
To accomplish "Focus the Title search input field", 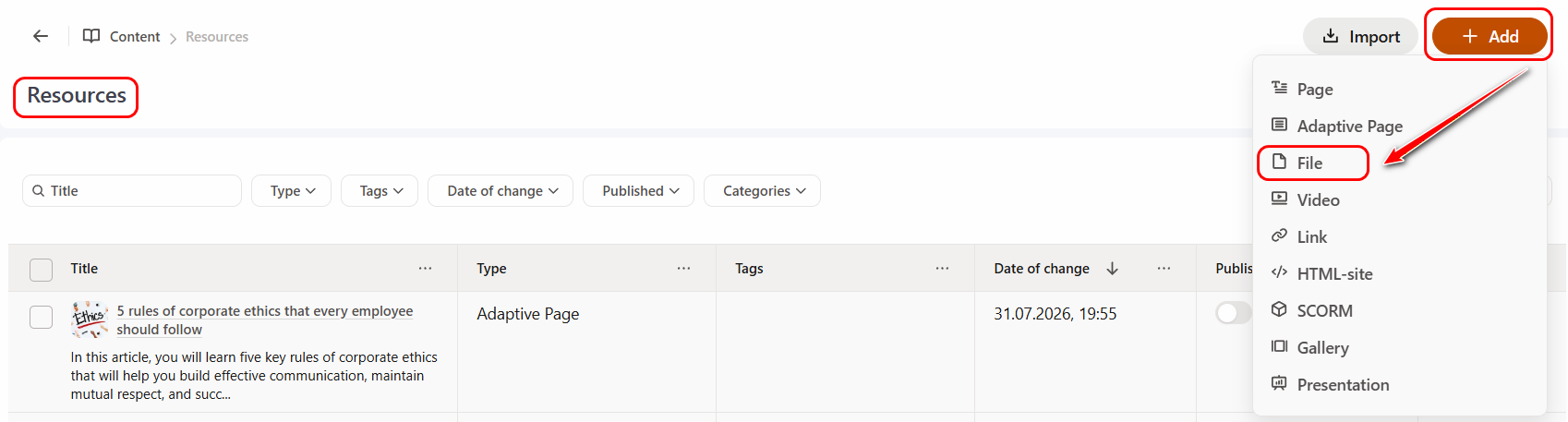I will click(x=132, y=191).
